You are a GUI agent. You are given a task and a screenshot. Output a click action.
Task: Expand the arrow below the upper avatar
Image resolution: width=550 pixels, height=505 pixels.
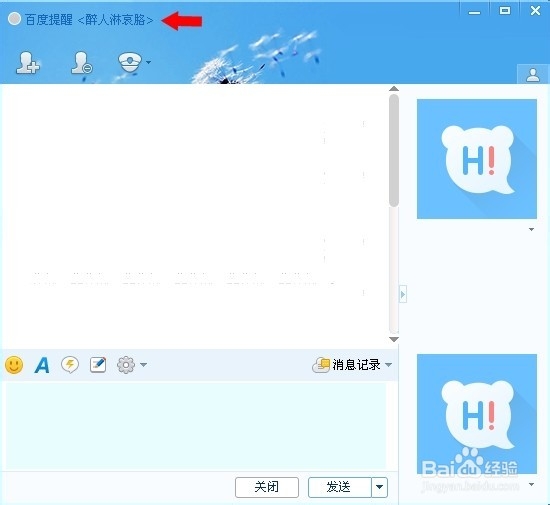(x=531, y=229)
